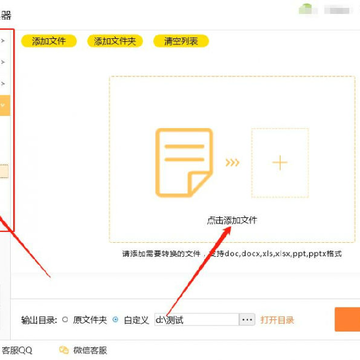
Task: Click the orange convert button
Action: [347, 319]
